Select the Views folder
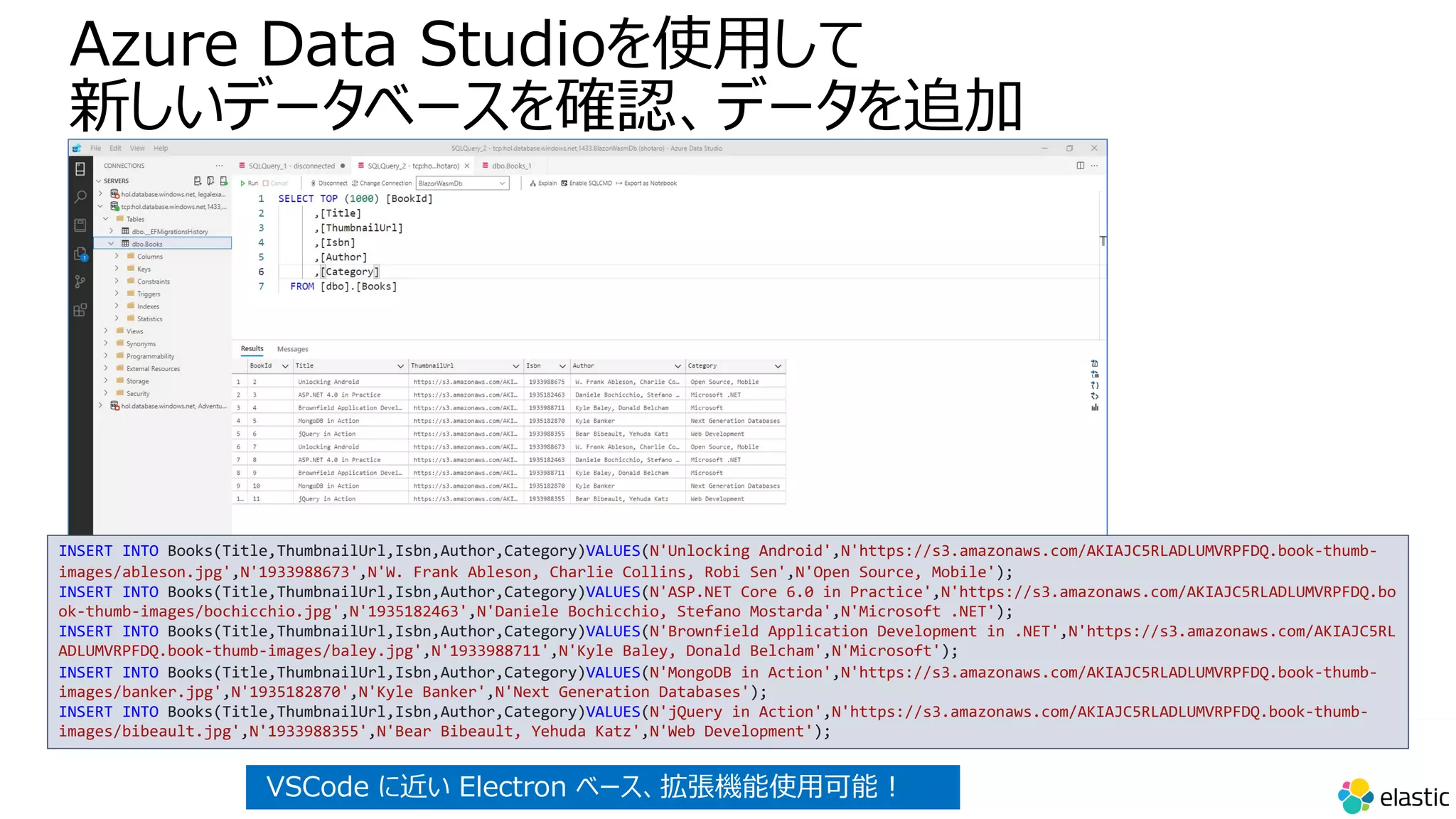The image size is (1456, 819). [x=135, y=331]
